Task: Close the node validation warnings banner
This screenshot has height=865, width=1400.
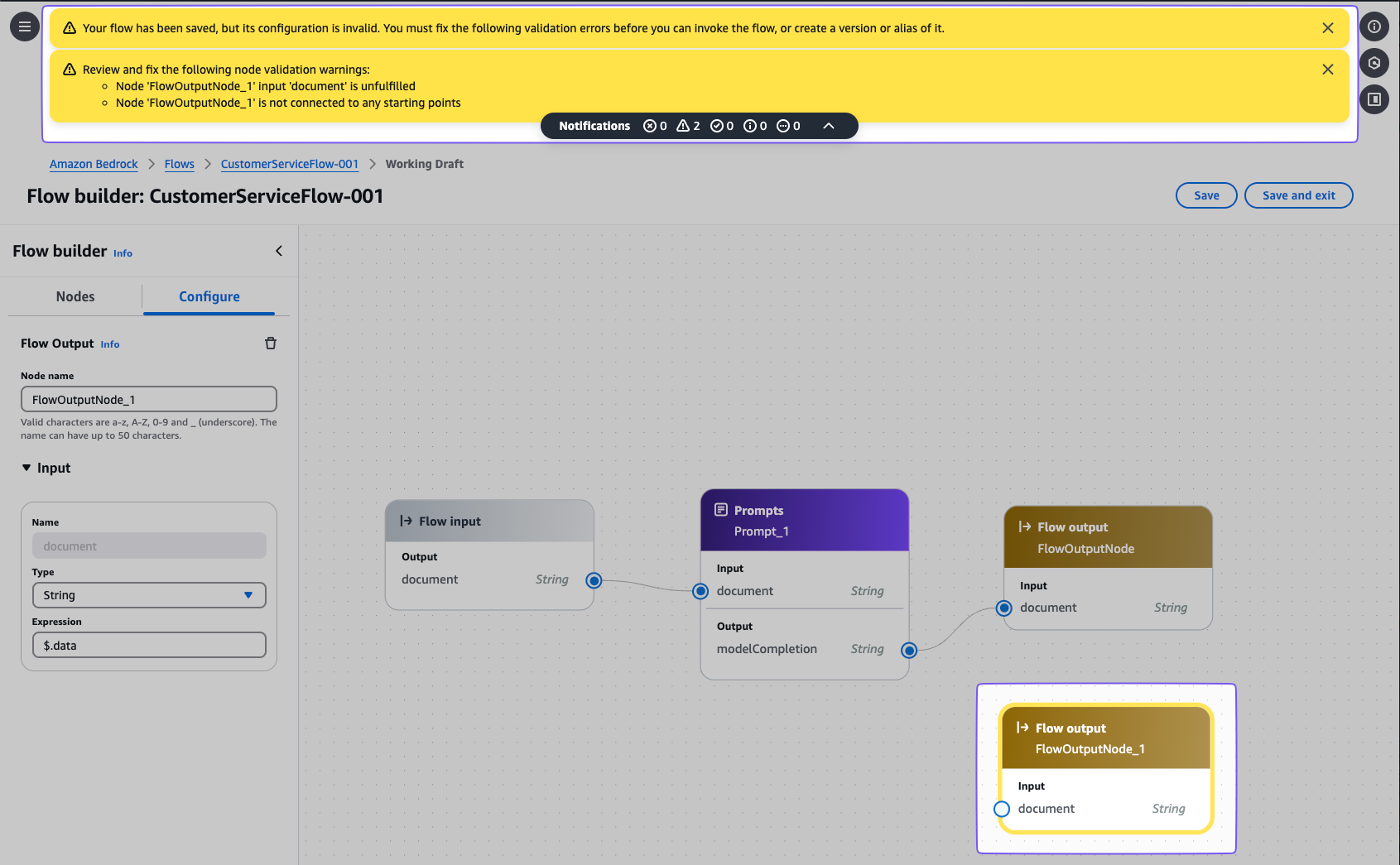Action: point(1328,70)
